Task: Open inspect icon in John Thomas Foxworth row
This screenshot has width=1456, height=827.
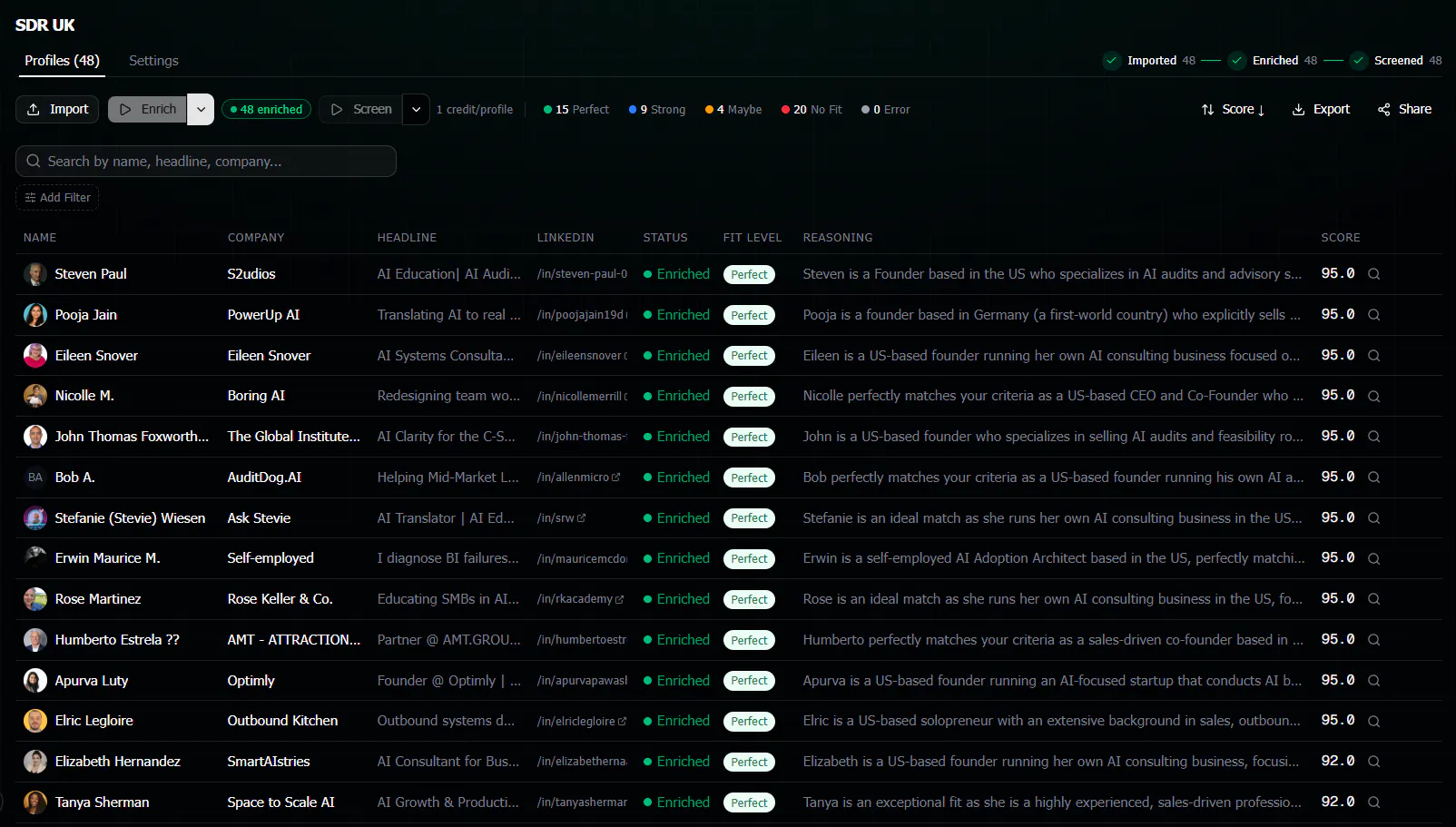Action: click(1373, 437)
